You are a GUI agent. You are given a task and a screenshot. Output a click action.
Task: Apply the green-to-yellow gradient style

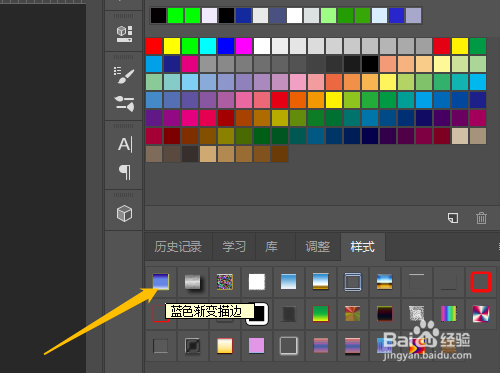pyautogui.click(x=321, y=314)
